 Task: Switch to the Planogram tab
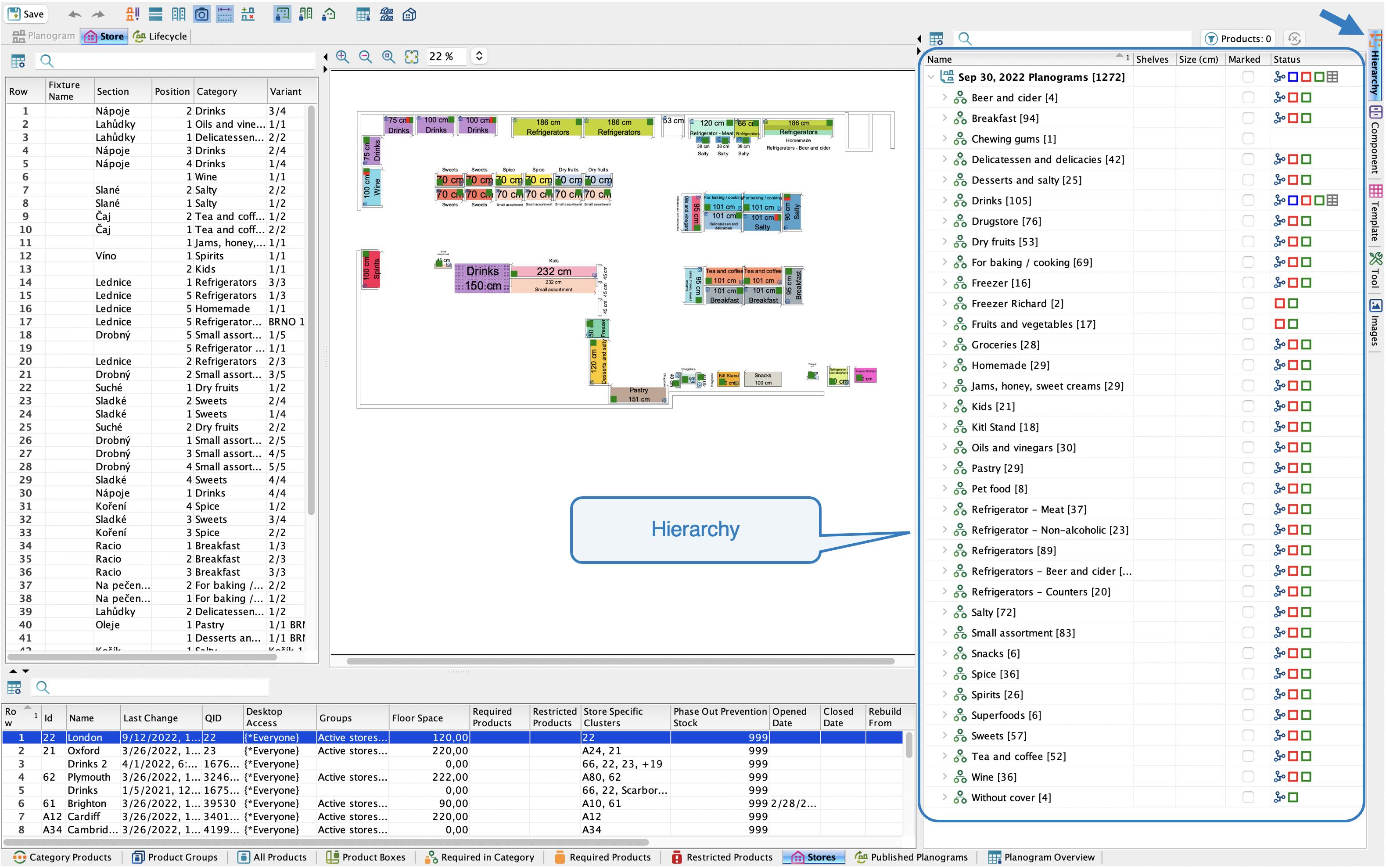43,36
